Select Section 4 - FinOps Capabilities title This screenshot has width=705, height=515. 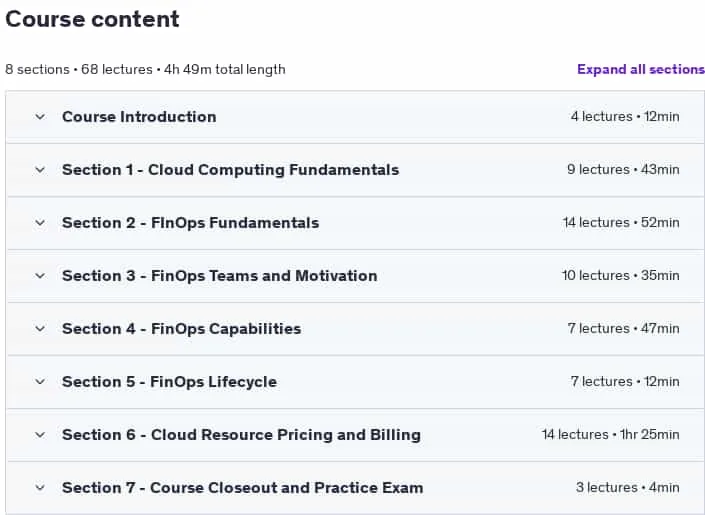click(x=182, y=329)
